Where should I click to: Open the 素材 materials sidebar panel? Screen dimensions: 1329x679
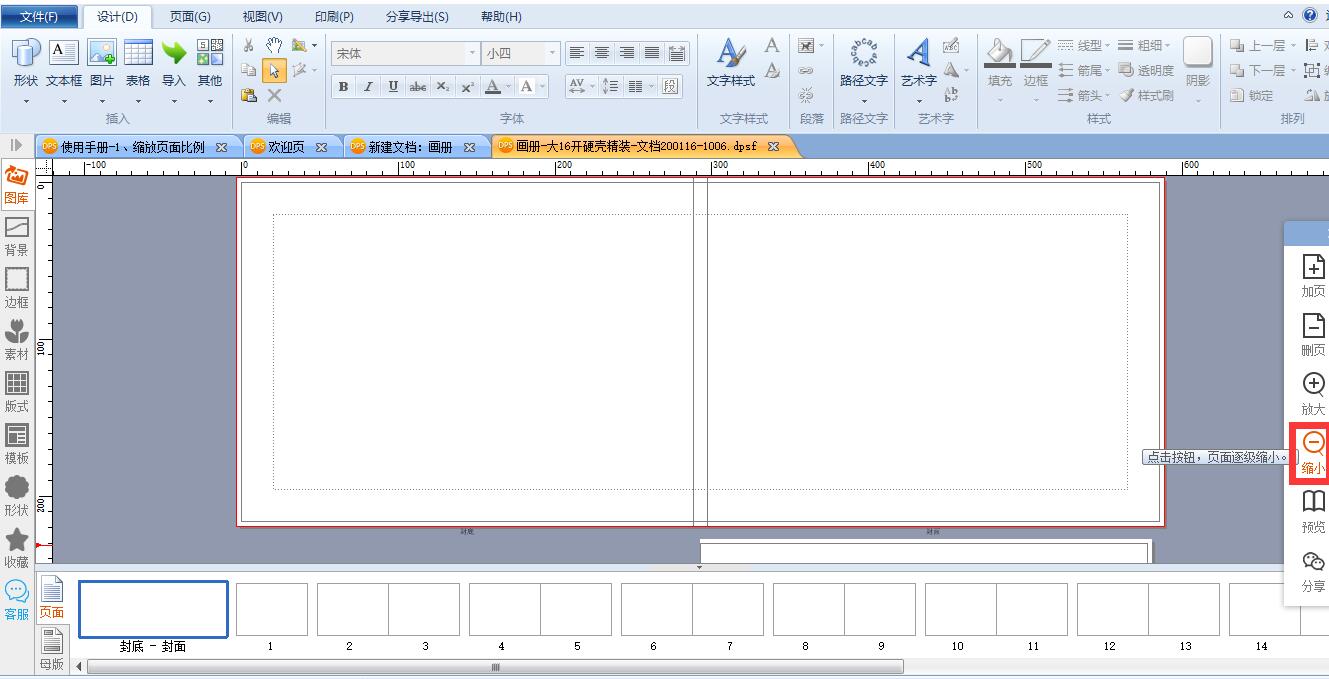tap(17, 341)
